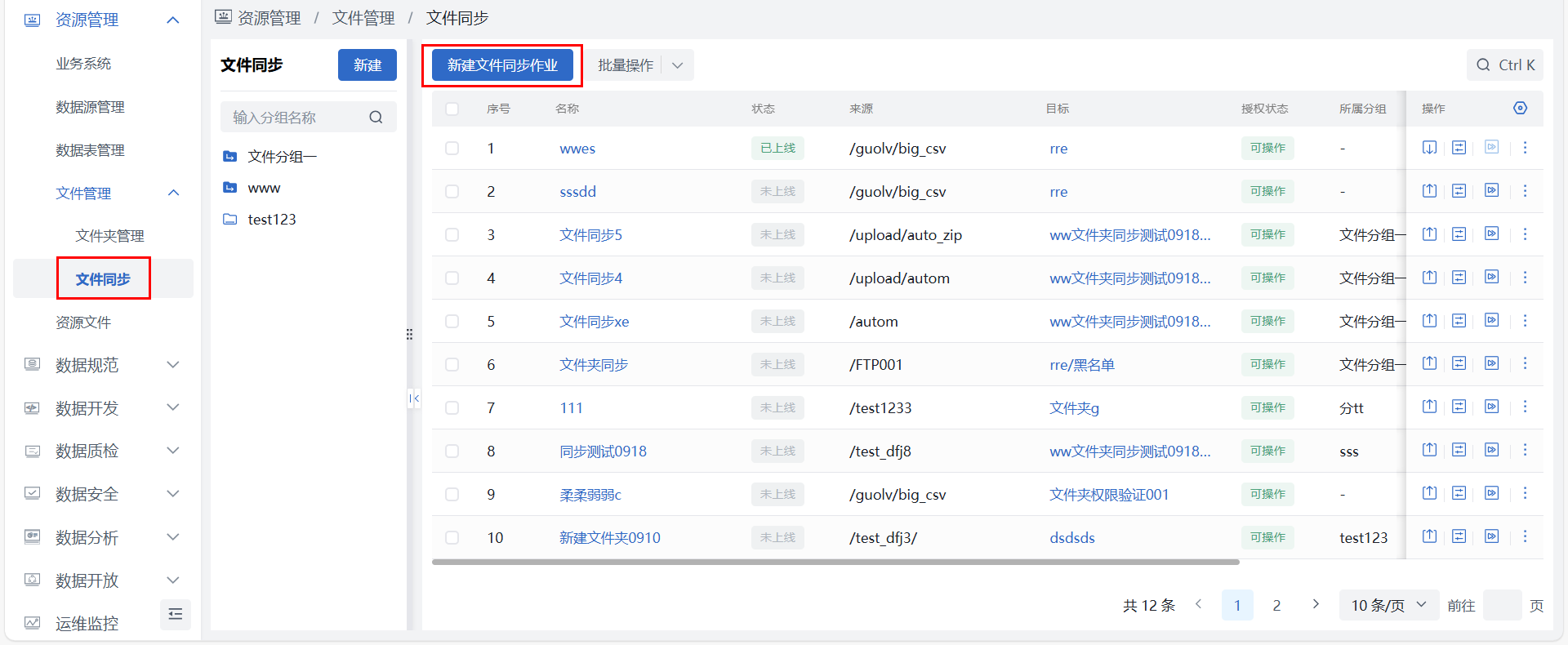Click offline (download arrow) icon for wwes row
Screen dimensions: 1568x645
click(1429, 148)
